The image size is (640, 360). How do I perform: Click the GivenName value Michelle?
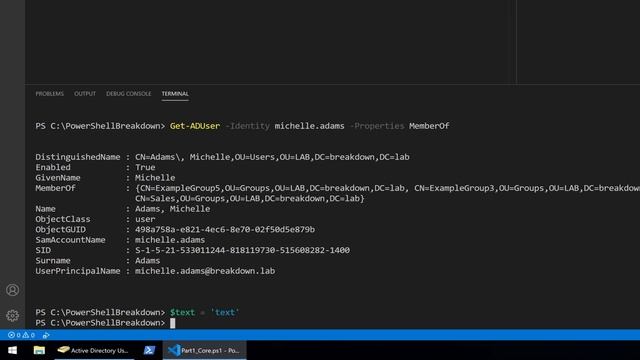tap(155, 178)
